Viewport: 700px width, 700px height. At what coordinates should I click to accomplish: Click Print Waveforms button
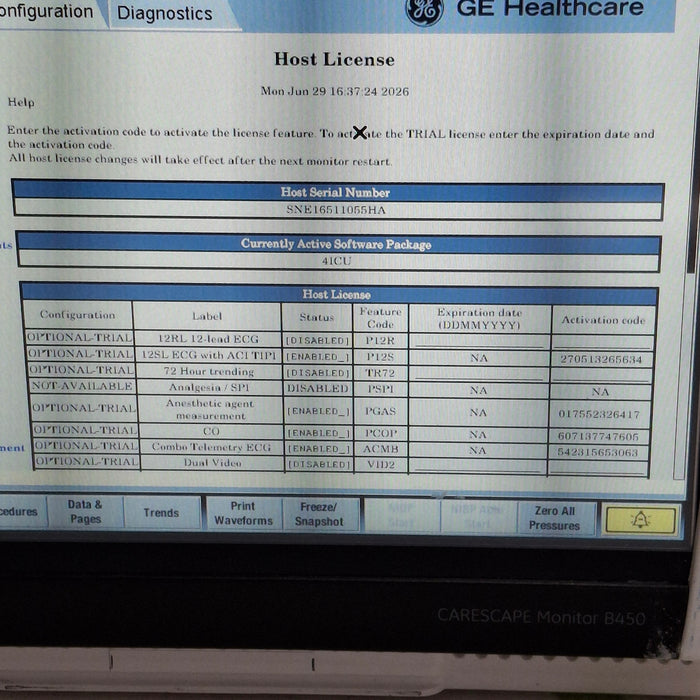tap(243, 513)
